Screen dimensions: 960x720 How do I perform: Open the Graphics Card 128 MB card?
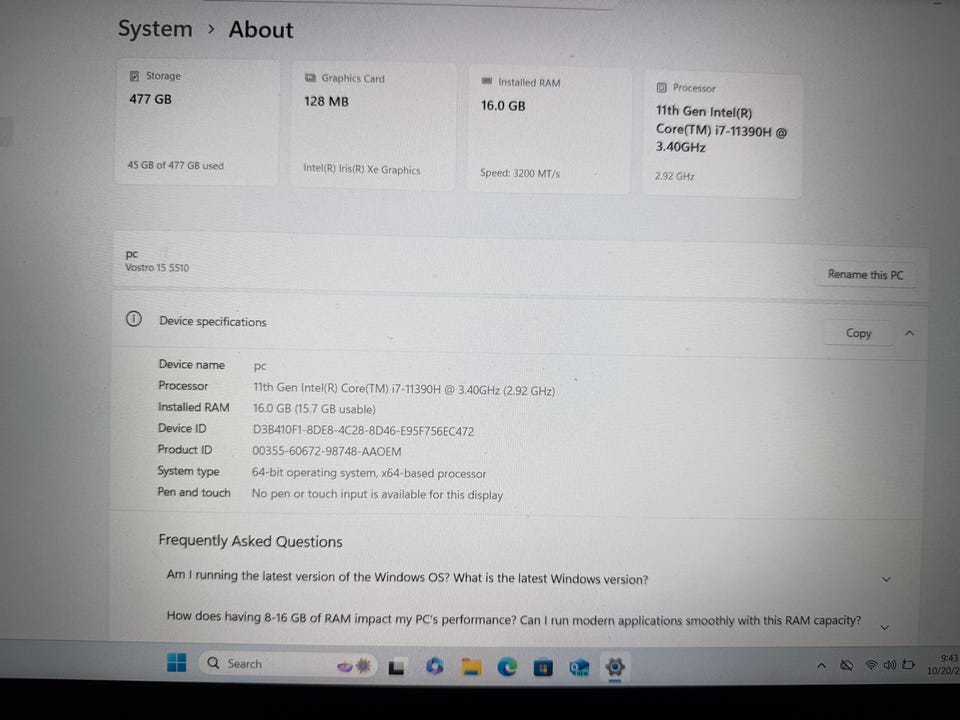point(373,126)
